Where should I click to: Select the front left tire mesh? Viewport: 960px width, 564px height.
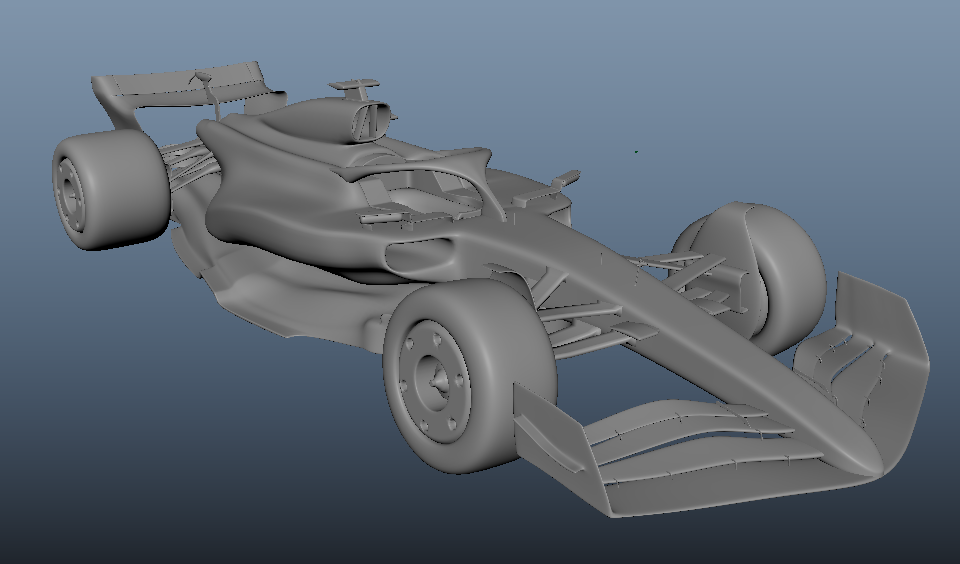[470, 375]
